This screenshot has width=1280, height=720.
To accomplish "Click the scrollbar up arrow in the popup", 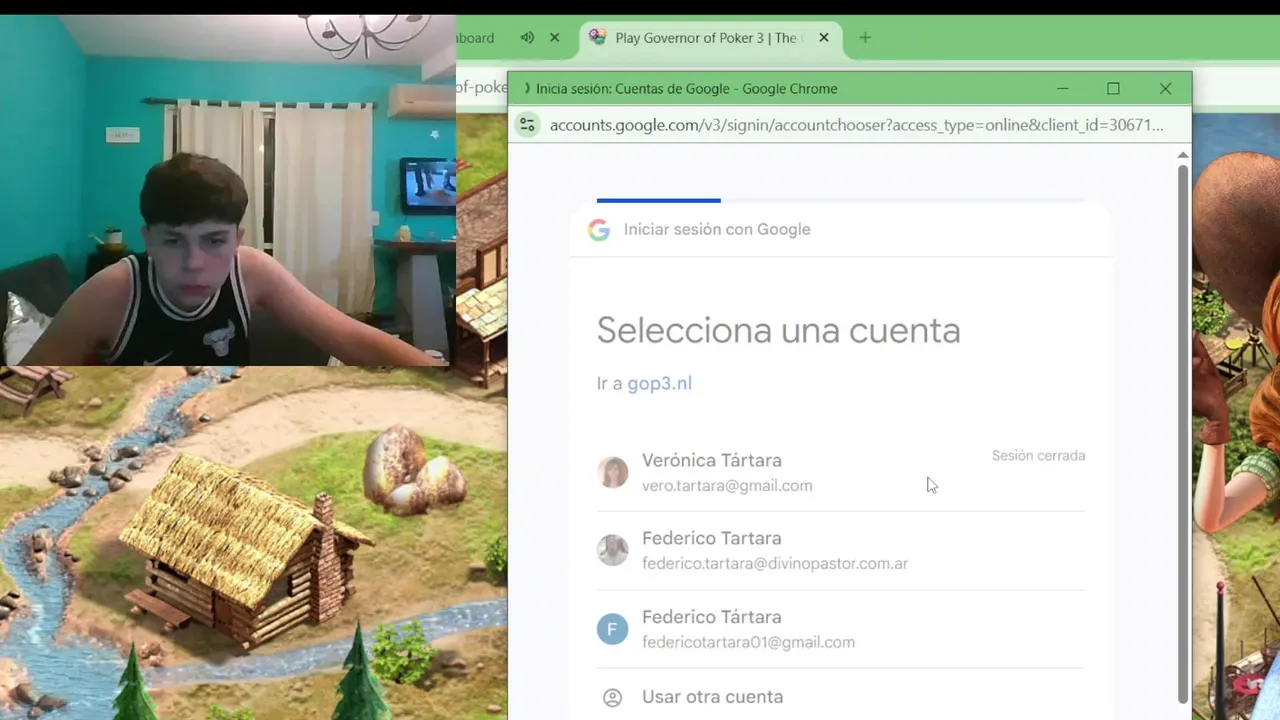I will point(1183,155).
